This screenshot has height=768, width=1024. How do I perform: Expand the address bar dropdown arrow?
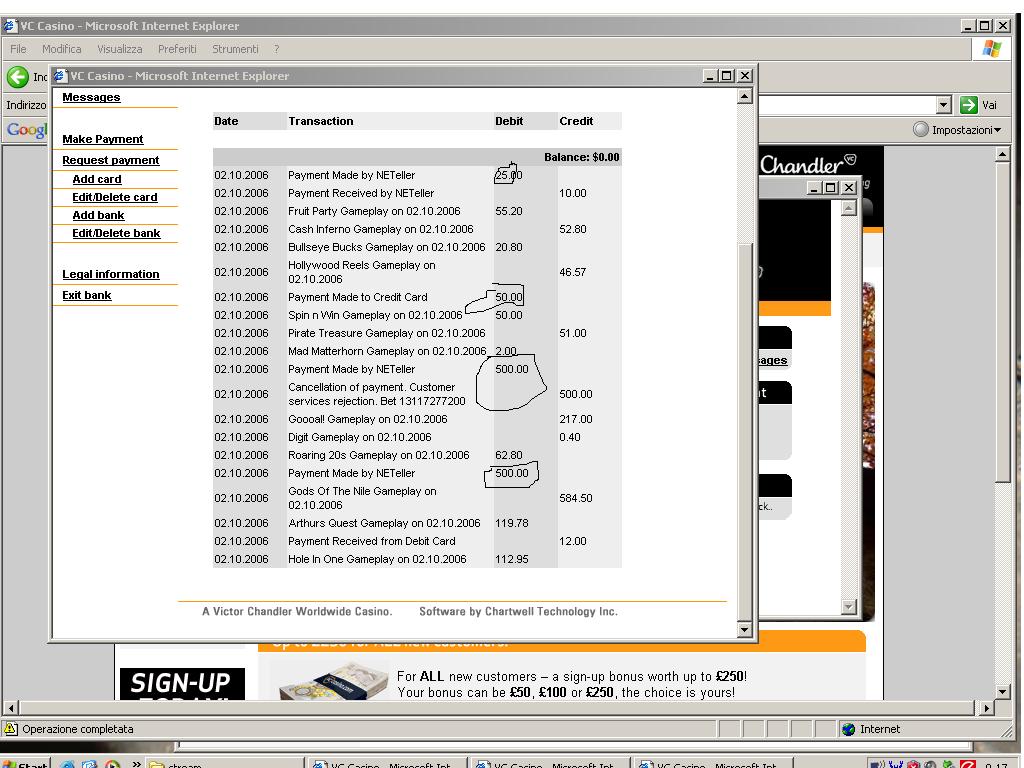click(944, 104)
